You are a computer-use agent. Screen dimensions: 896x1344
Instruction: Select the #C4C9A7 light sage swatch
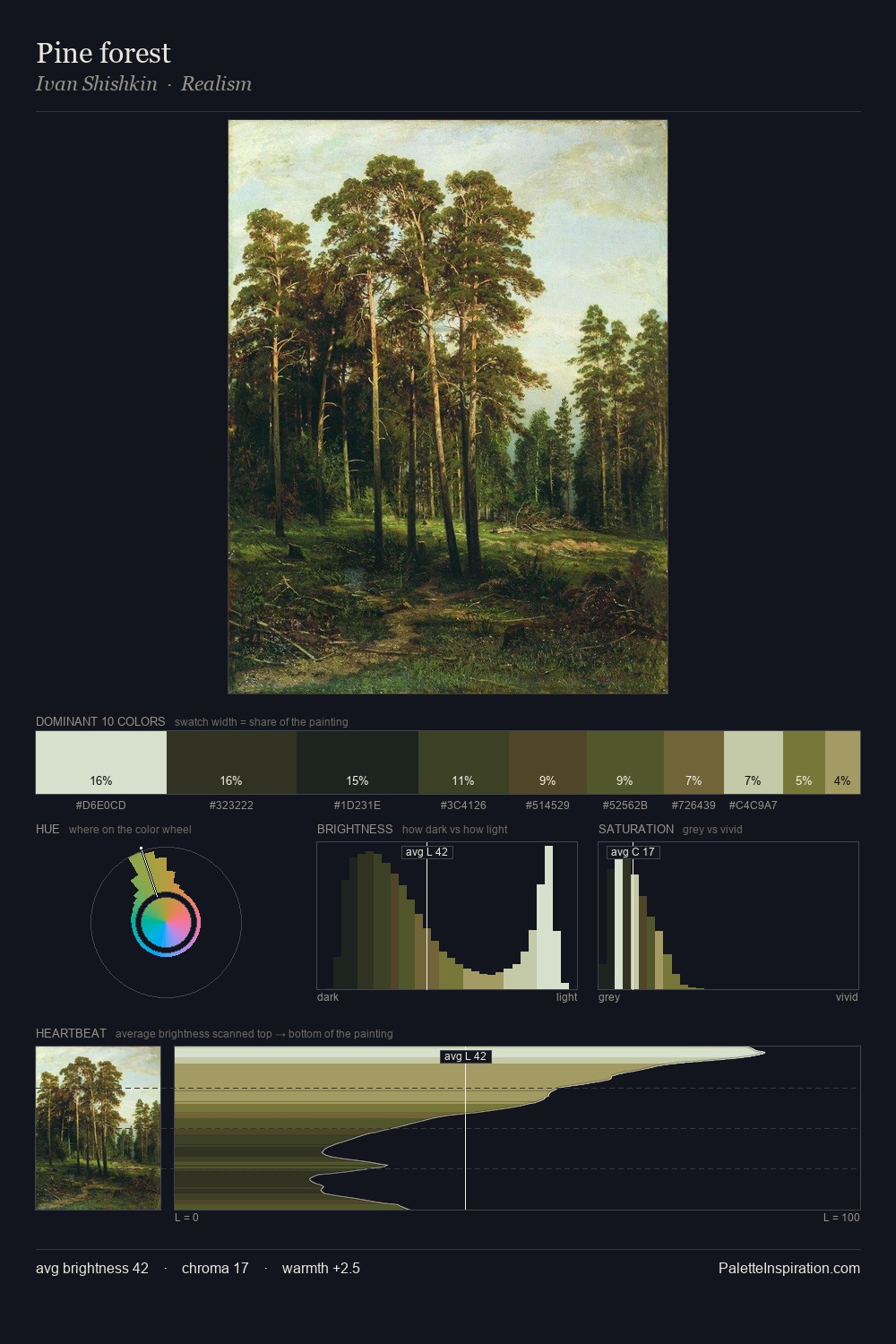point(754,762)
